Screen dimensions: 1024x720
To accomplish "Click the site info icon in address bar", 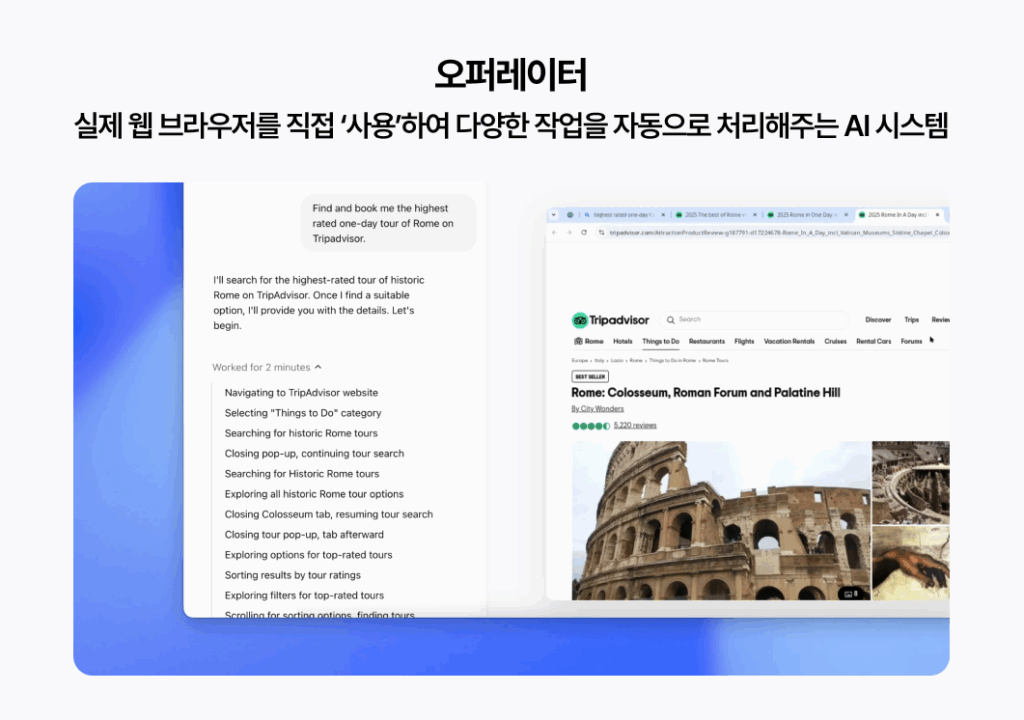I will pyautogui.click(x=601, y=233).
